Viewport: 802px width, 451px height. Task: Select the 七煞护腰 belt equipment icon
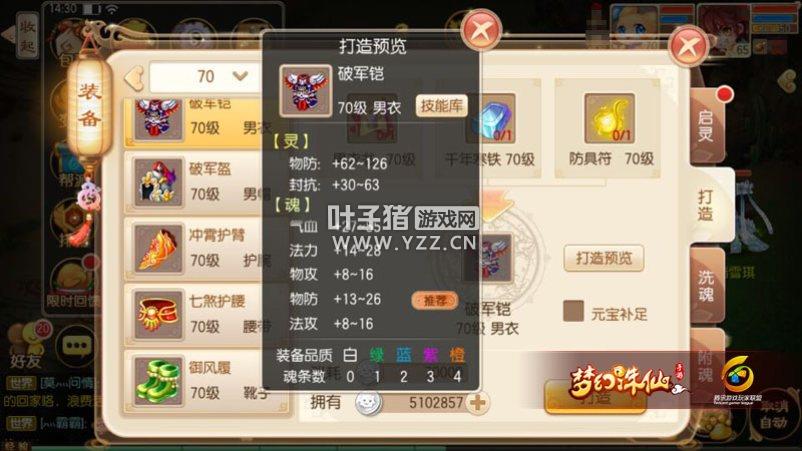pyautogui.click(x=158, y=314)
